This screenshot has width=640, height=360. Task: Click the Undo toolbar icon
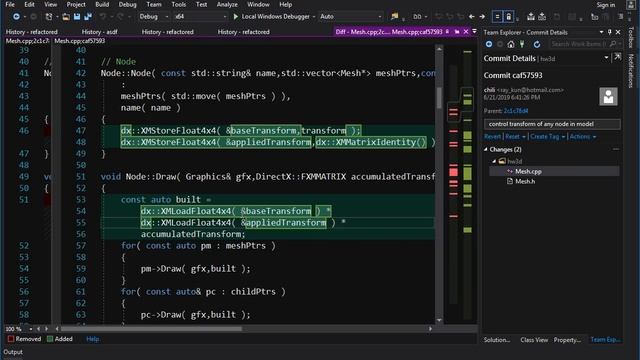[103, 17]
